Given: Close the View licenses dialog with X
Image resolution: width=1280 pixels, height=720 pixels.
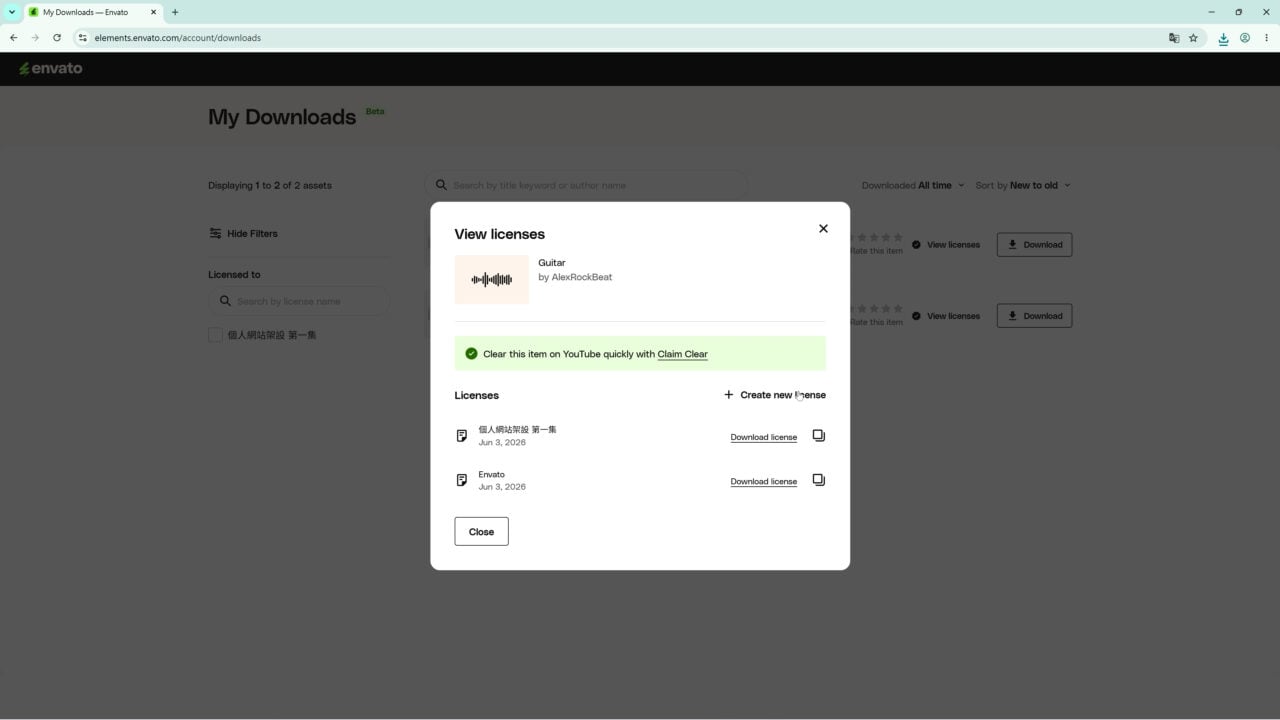Looking at the screenshot, I should coord(823,228).
